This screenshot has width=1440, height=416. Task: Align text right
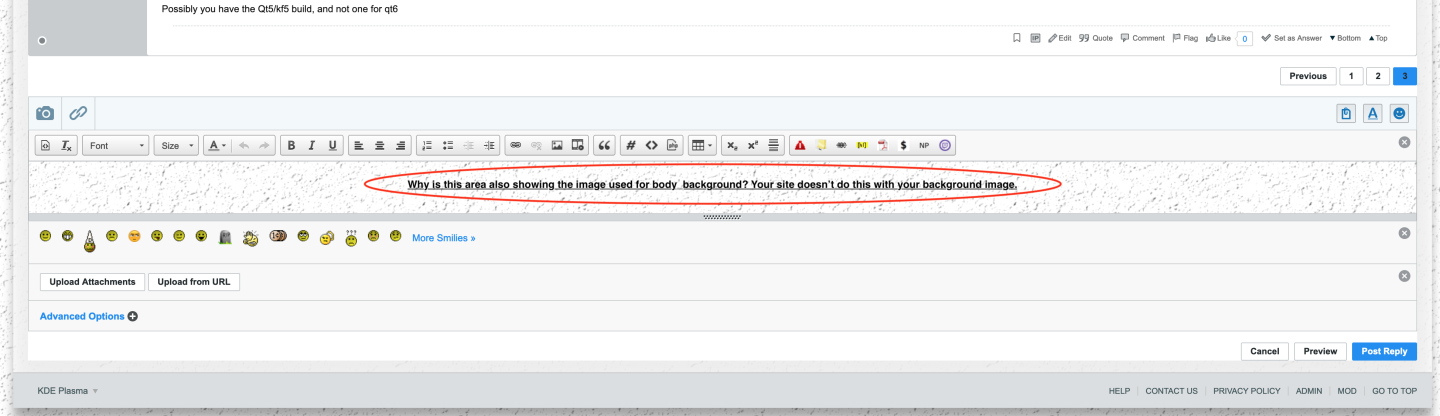401,145
